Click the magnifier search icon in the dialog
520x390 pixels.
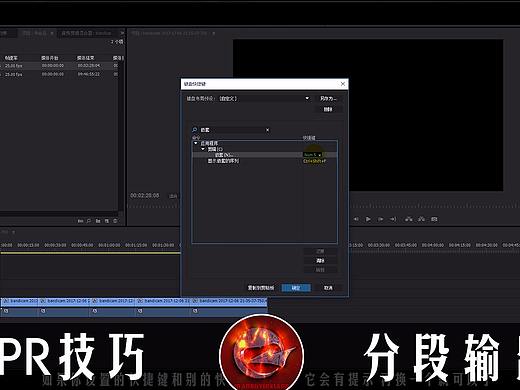click(195, 130)
